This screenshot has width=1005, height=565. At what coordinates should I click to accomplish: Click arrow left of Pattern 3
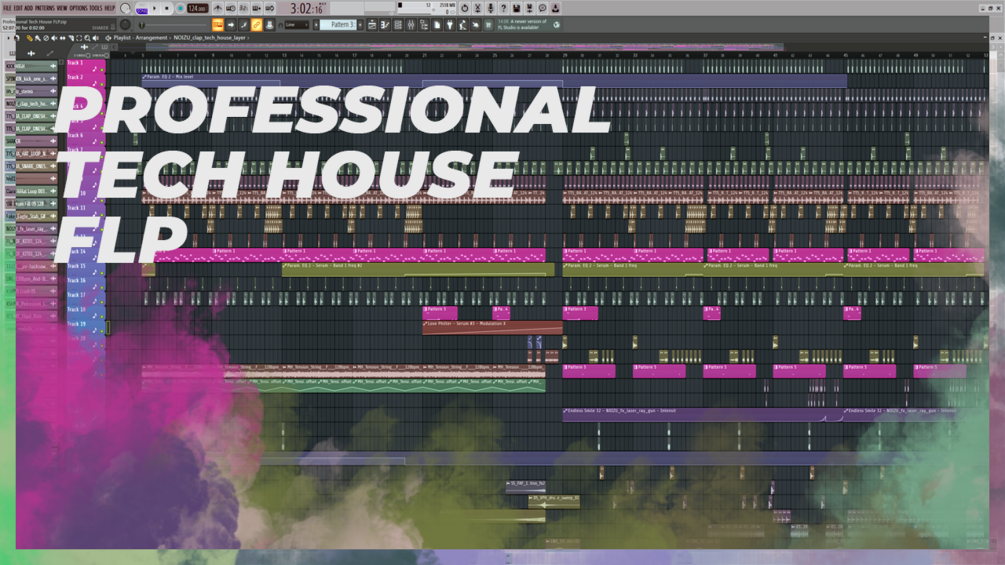click(x=316, y=24)
